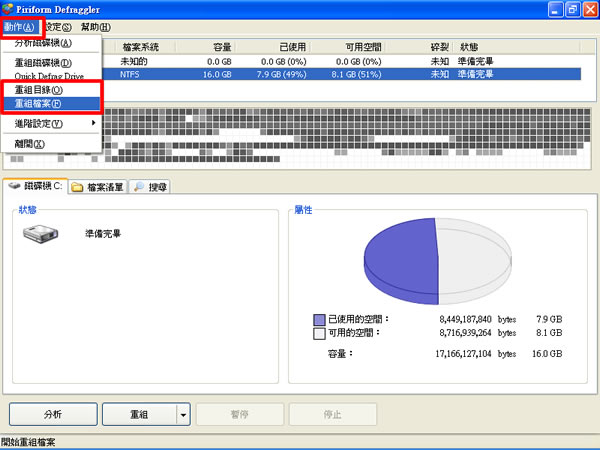The image size is (600, 450).
Task: Select Quick Defrag Drive menu entry
Action: 51,76
